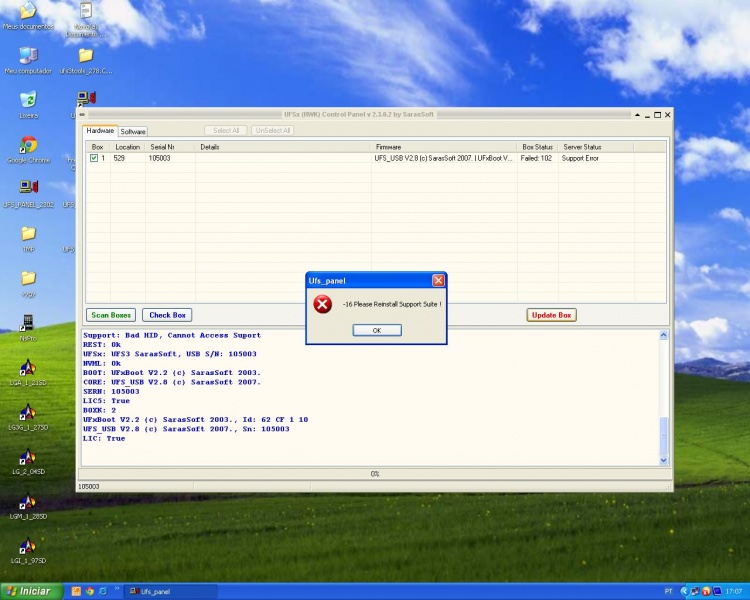Expand the quick launch overflow chevron
The image size is (750, 600).
pos(116,588)
